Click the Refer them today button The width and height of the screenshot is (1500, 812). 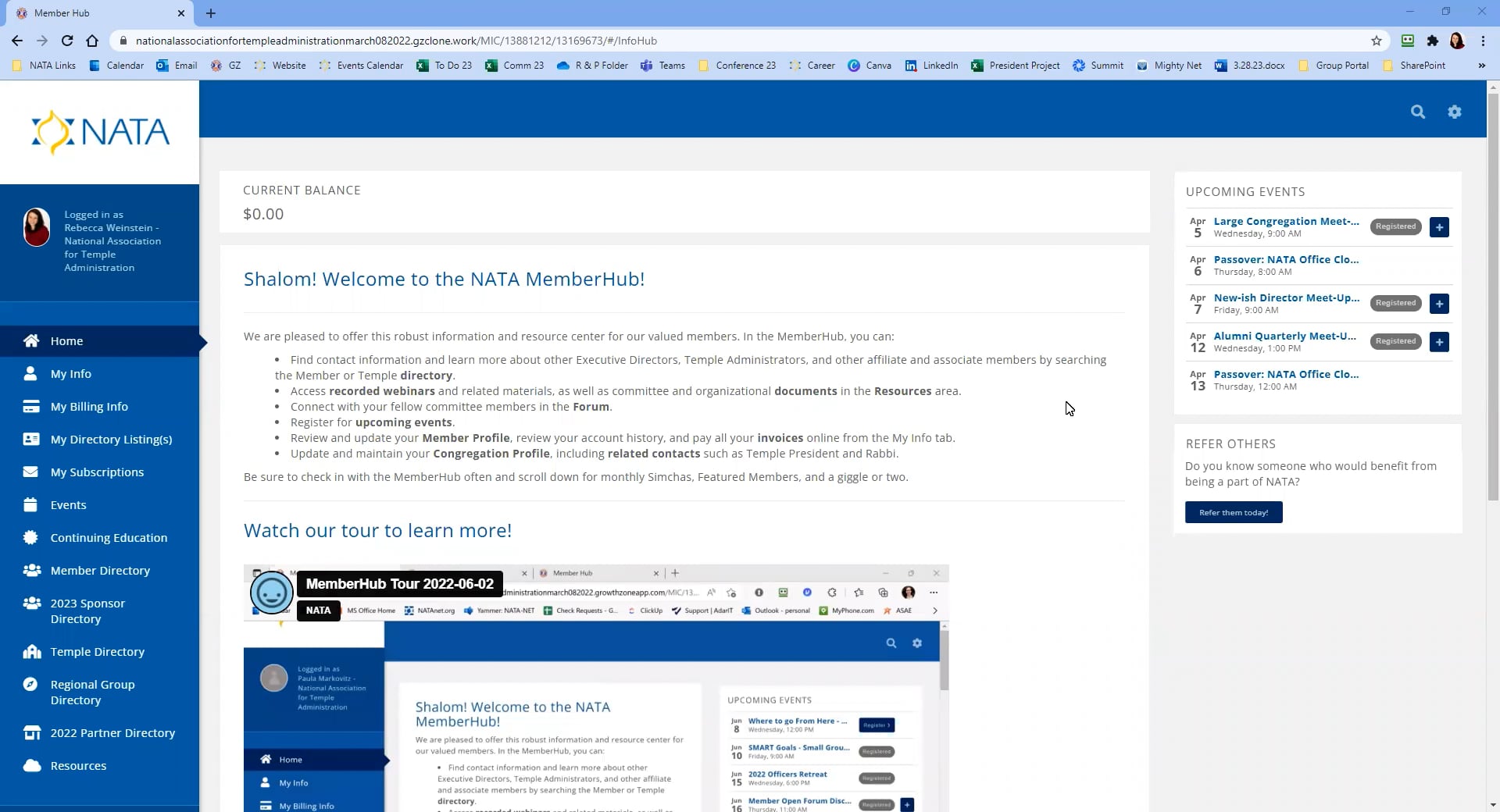[1233, 512]
